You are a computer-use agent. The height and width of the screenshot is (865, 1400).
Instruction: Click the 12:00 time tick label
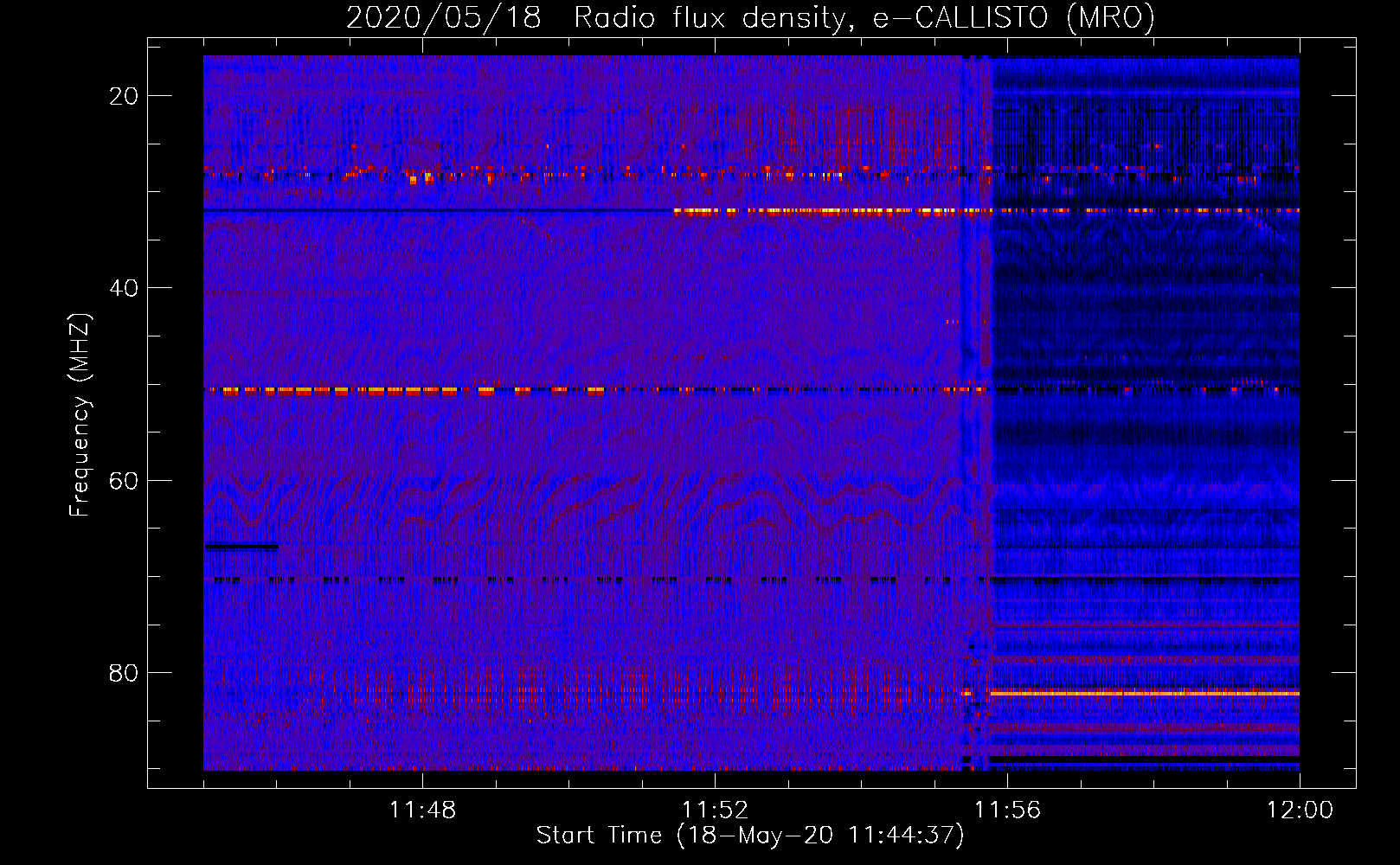pos(1300,811)
